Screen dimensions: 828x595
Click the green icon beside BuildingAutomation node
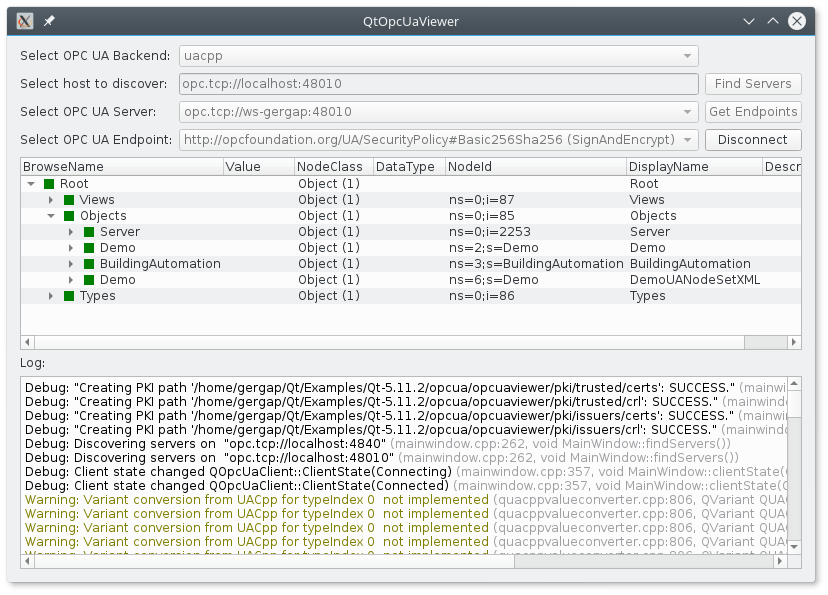click(x=89, y=264)
